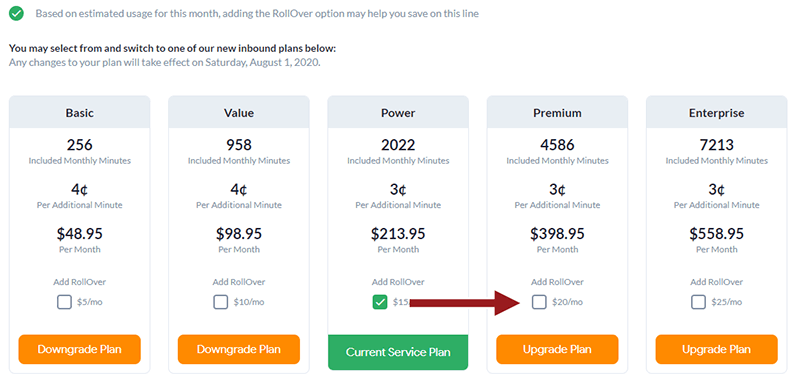The width and height of the screenshot is (800, 379).
Task: Tick the Premium plan $20/mo RollOver checkbox
Action: 539,302
